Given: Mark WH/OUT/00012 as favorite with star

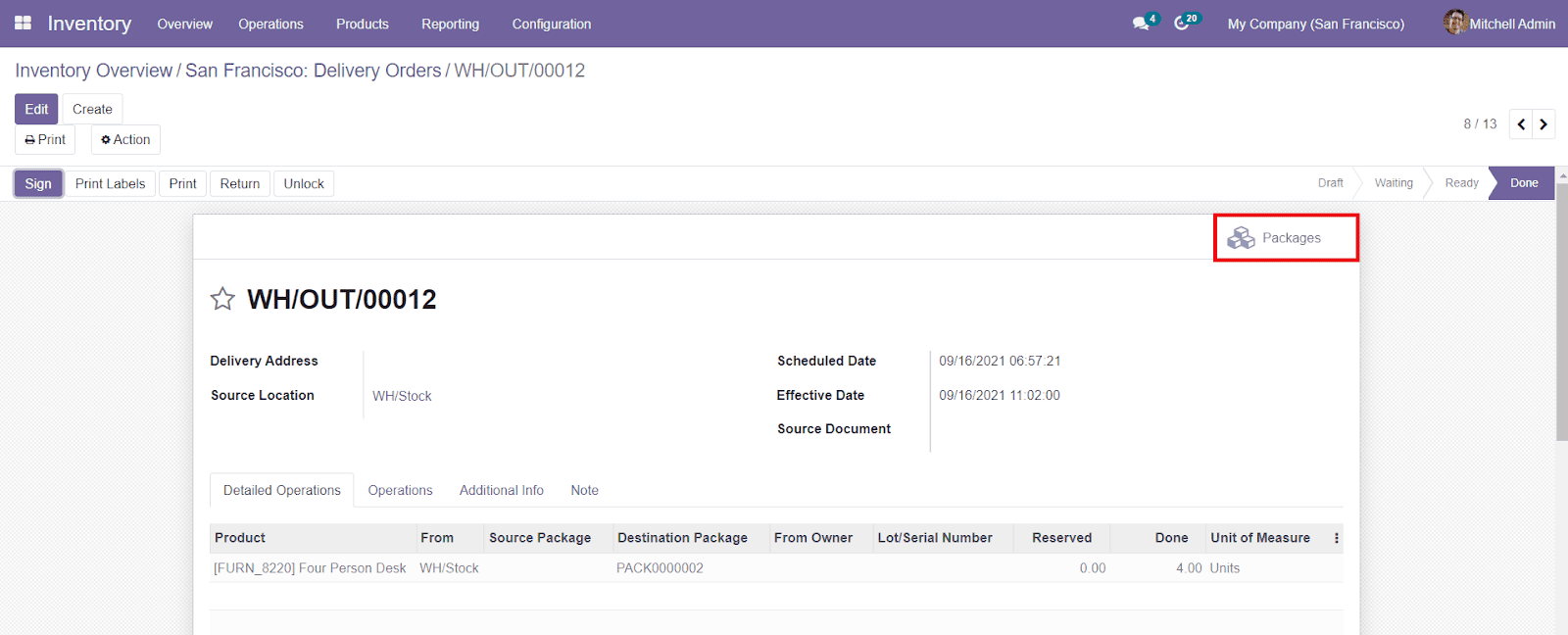Looking at the screenshot, I should point(222,299).
